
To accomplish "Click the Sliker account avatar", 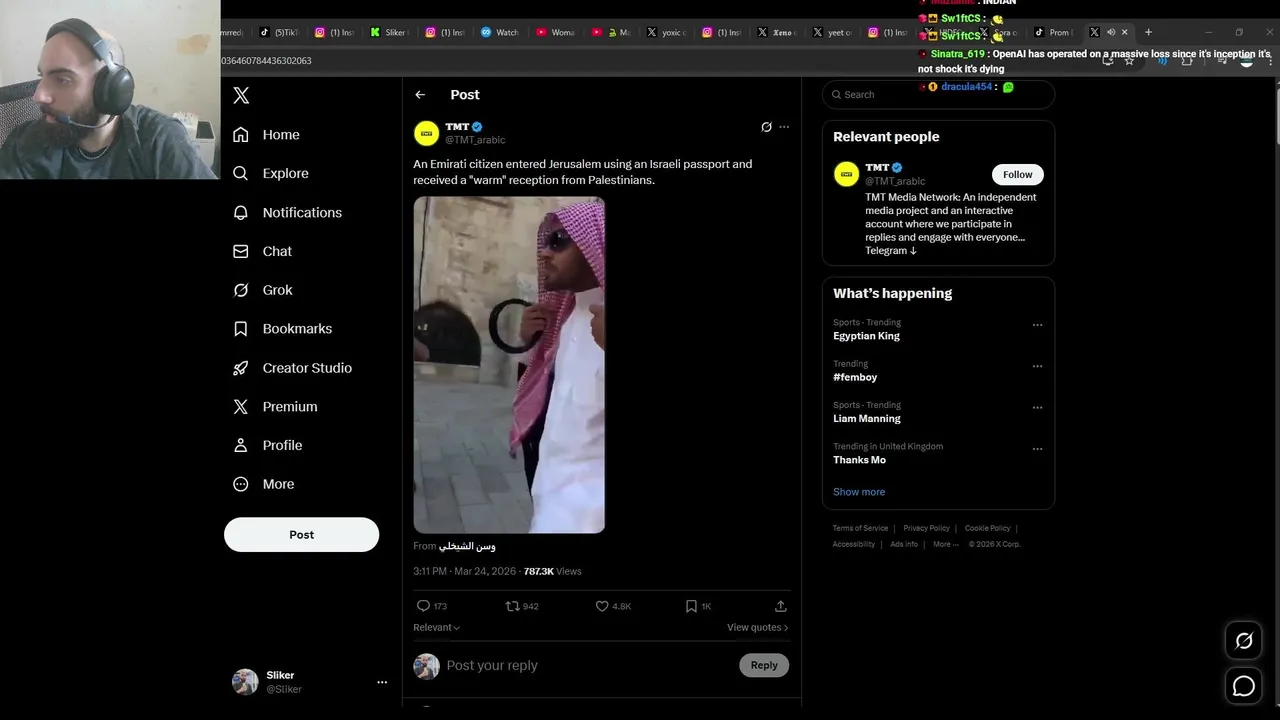I will pyautogui.click(x=245, y=682).
